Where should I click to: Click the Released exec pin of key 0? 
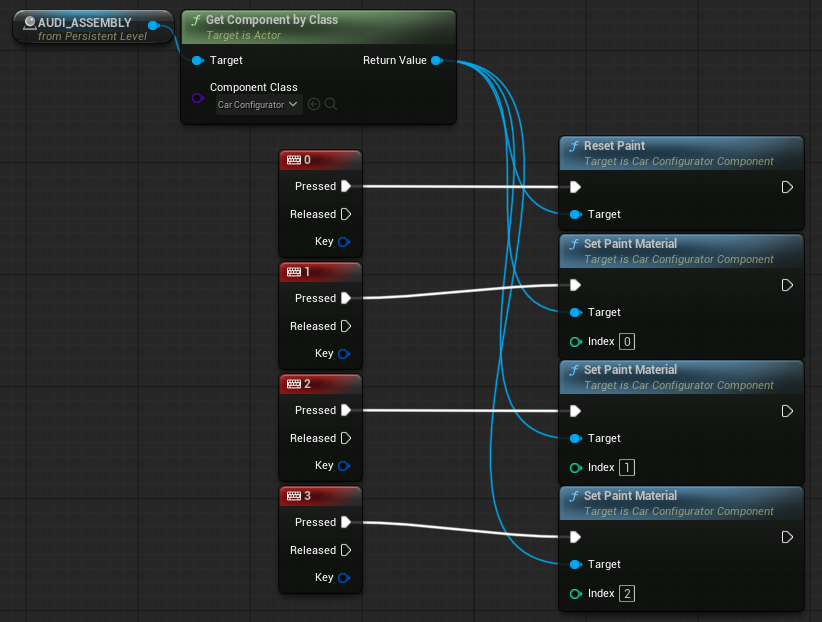(345, 214)
